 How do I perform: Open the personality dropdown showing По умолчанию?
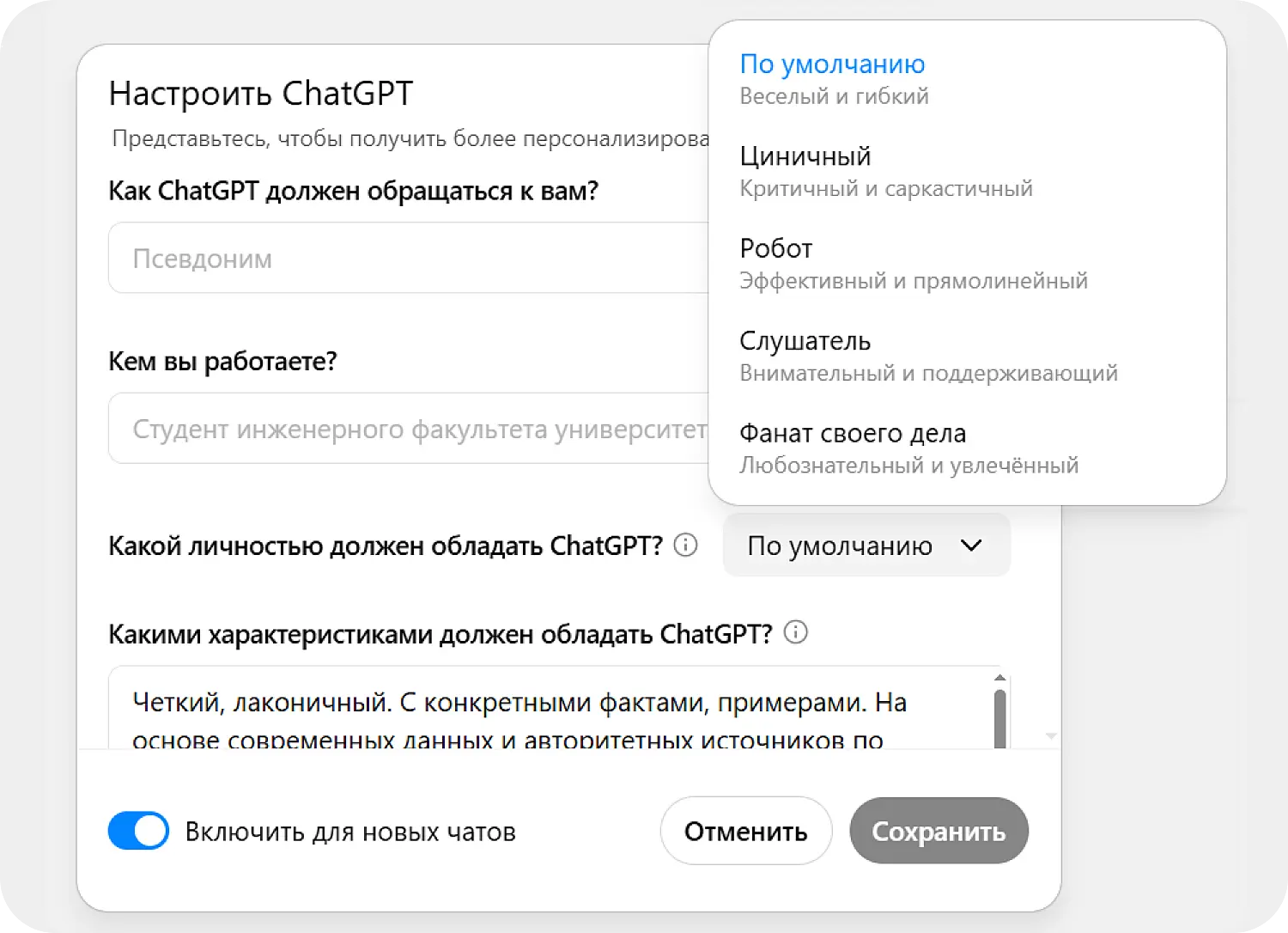point(865,546)
